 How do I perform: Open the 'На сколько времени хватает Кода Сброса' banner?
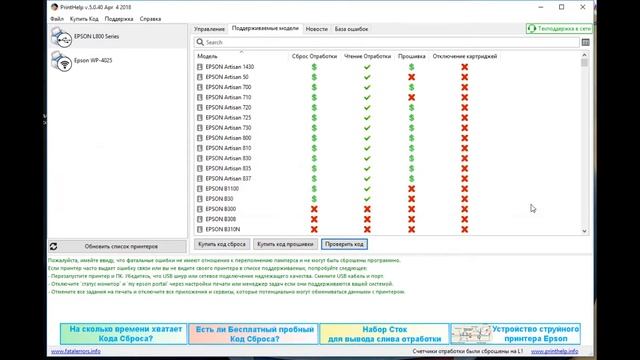point(124,334)
